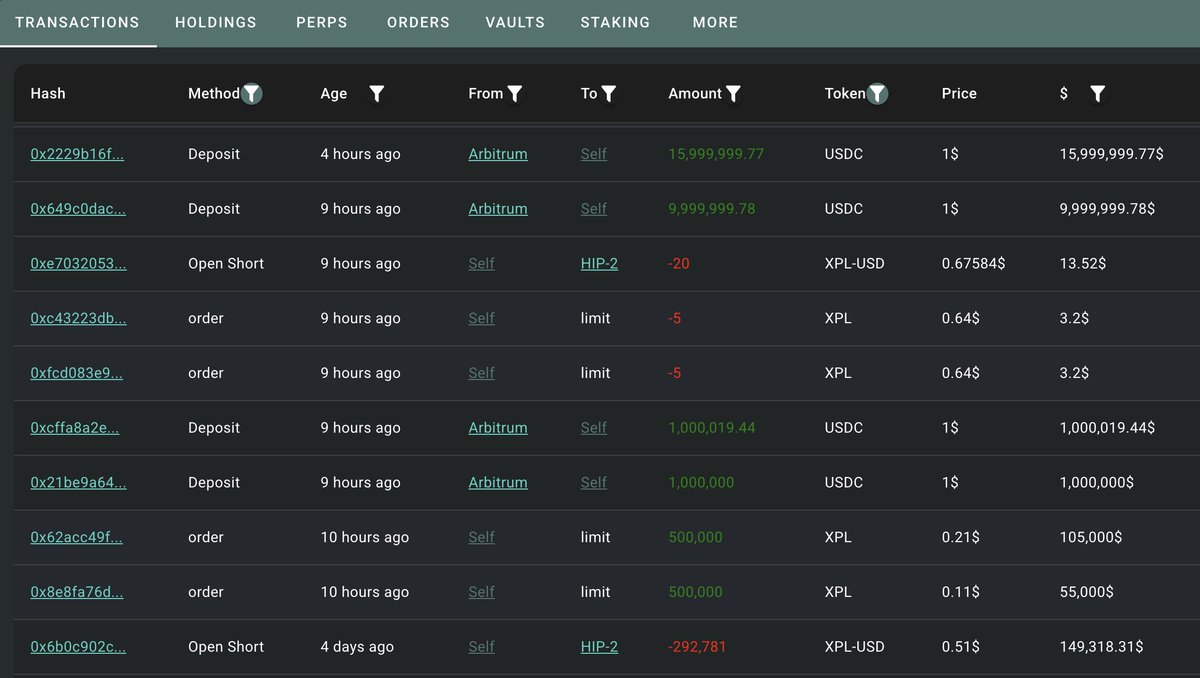Click HIP-2 link in the -292,781 short row
1200x678 pixels.
(x=599, y=647)
